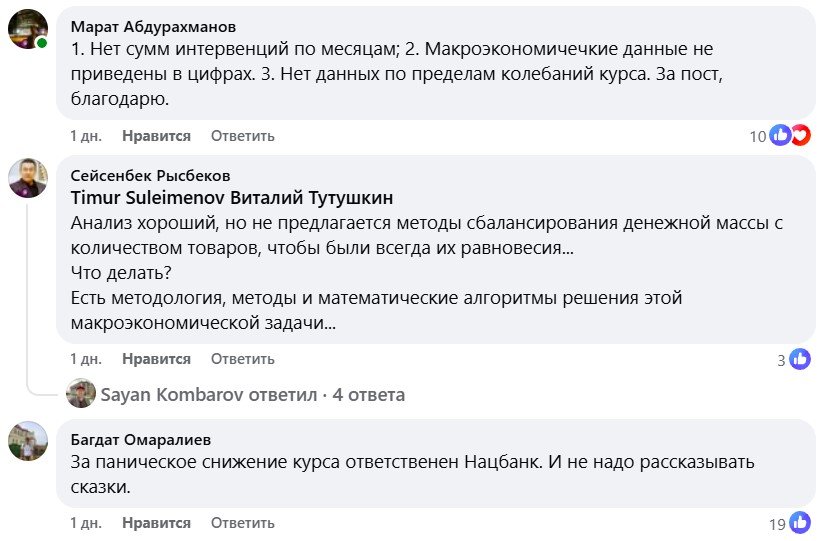The image size is (830, 541).
Task: Open Сейсенбек Рысбеков's profile picture
Action: [x=28, y=178]
